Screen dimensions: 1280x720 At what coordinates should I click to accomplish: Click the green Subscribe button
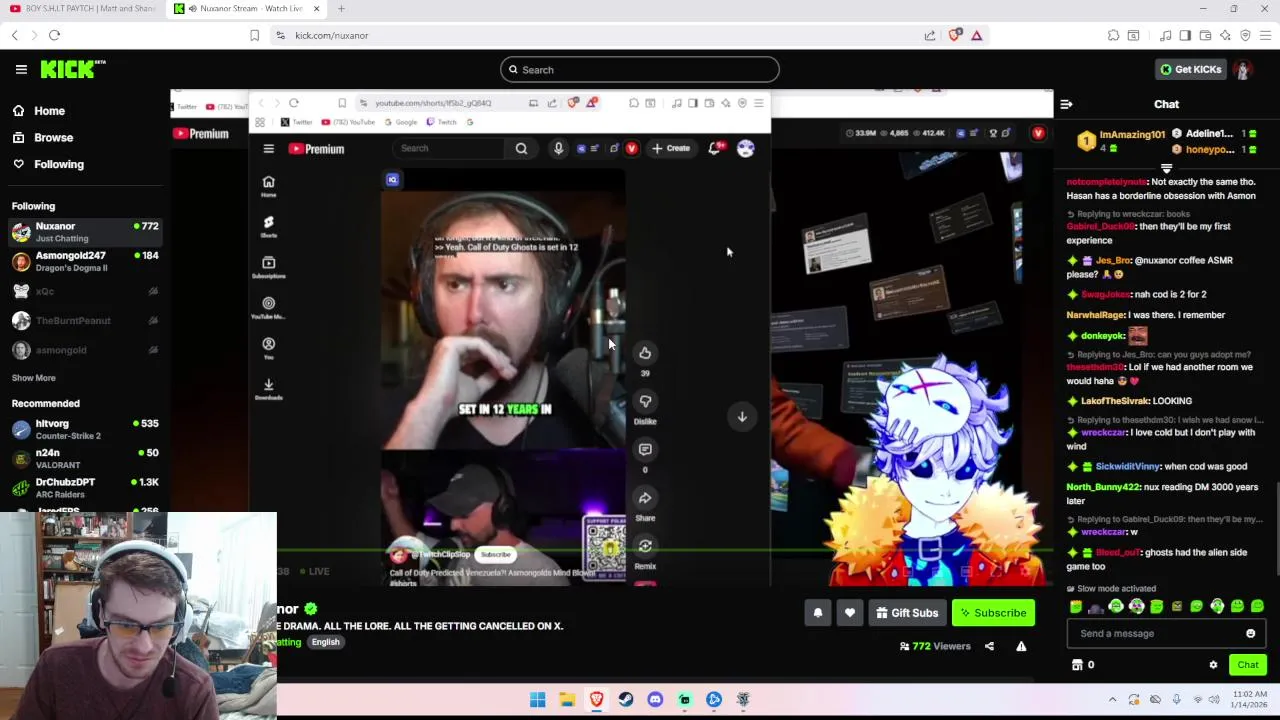click(993, 613)
